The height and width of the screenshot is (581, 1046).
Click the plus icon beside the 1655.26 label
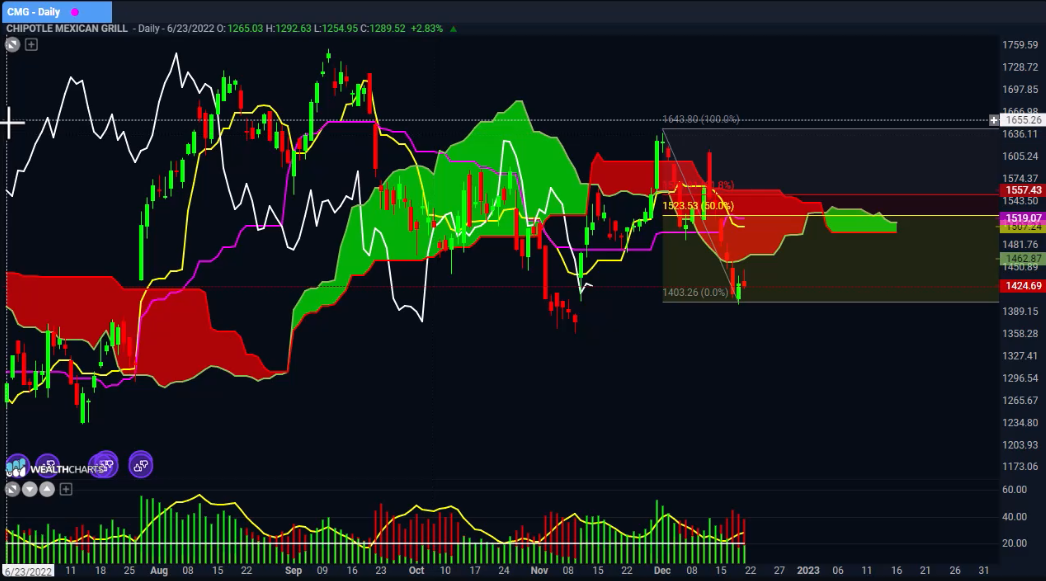coord(994,120)
